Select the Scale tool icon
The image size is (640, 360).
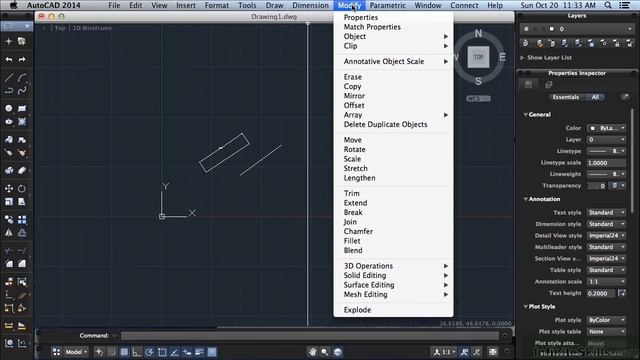click(9, 202)
